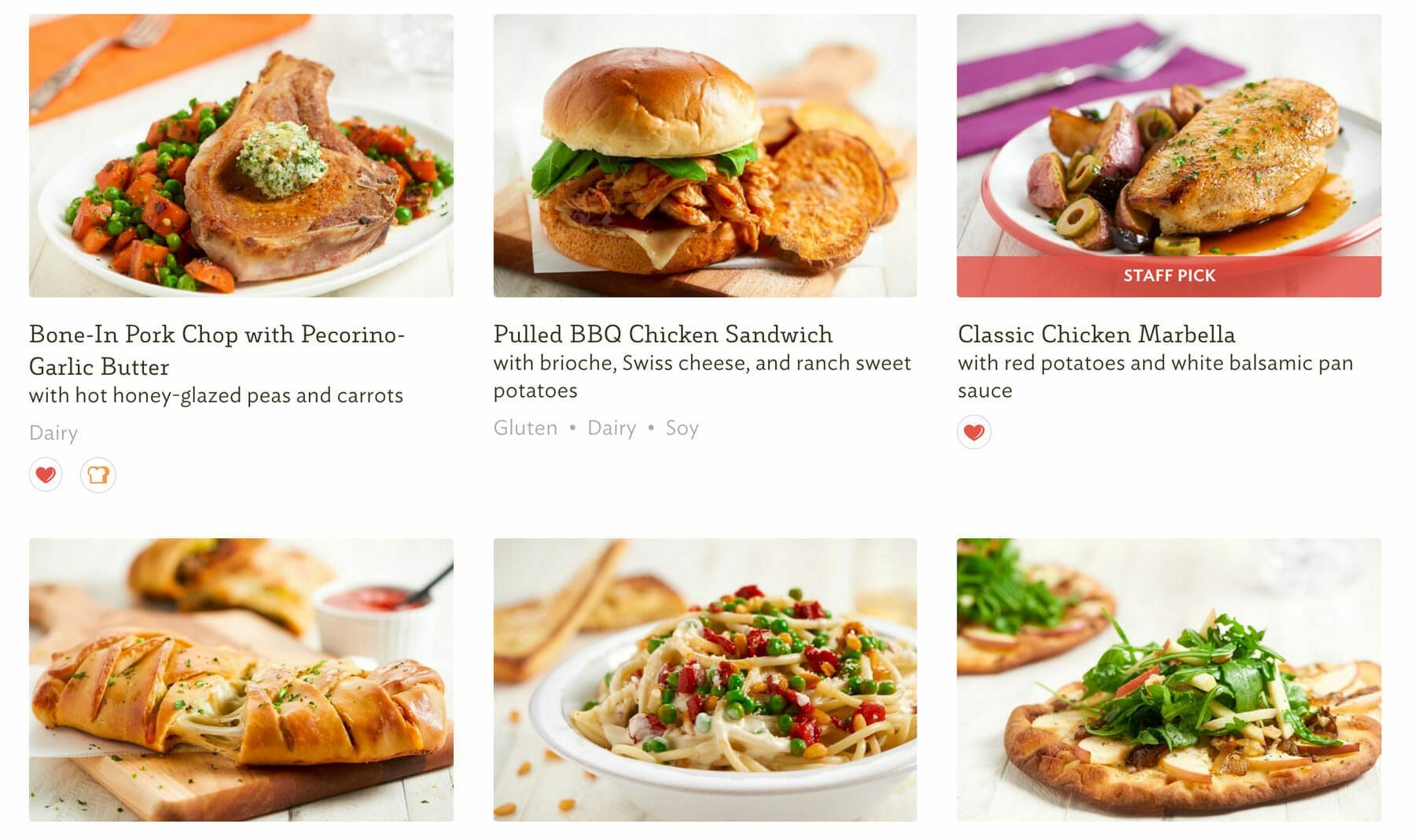1415x840 pixels.
Task: Click the hot honey-glazed peas and carrots subtitle
Action: tap(216, 395)
